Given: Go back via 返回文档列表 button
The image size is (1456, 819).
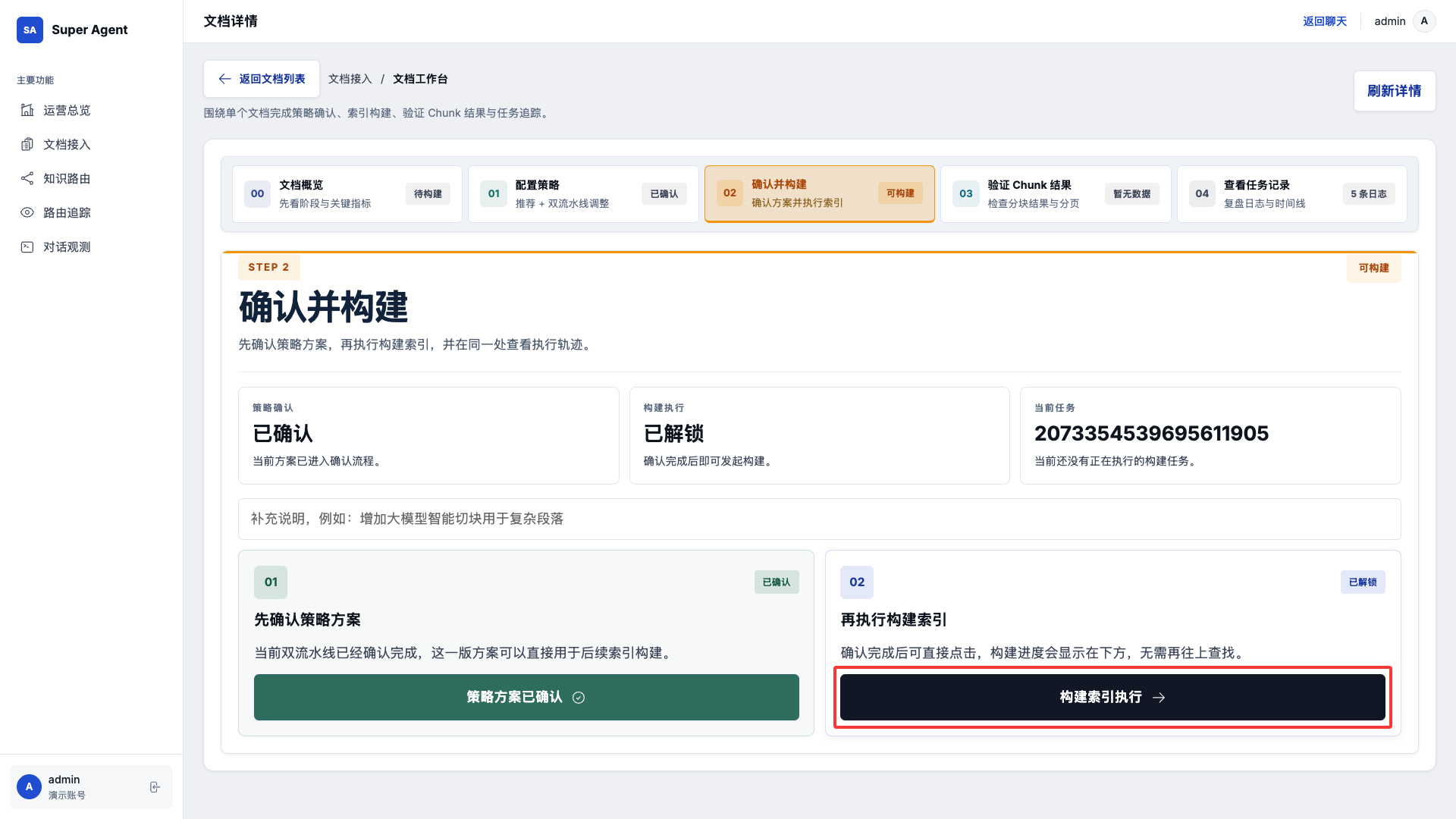Looking at the screenshot, I should coord(262,79).
